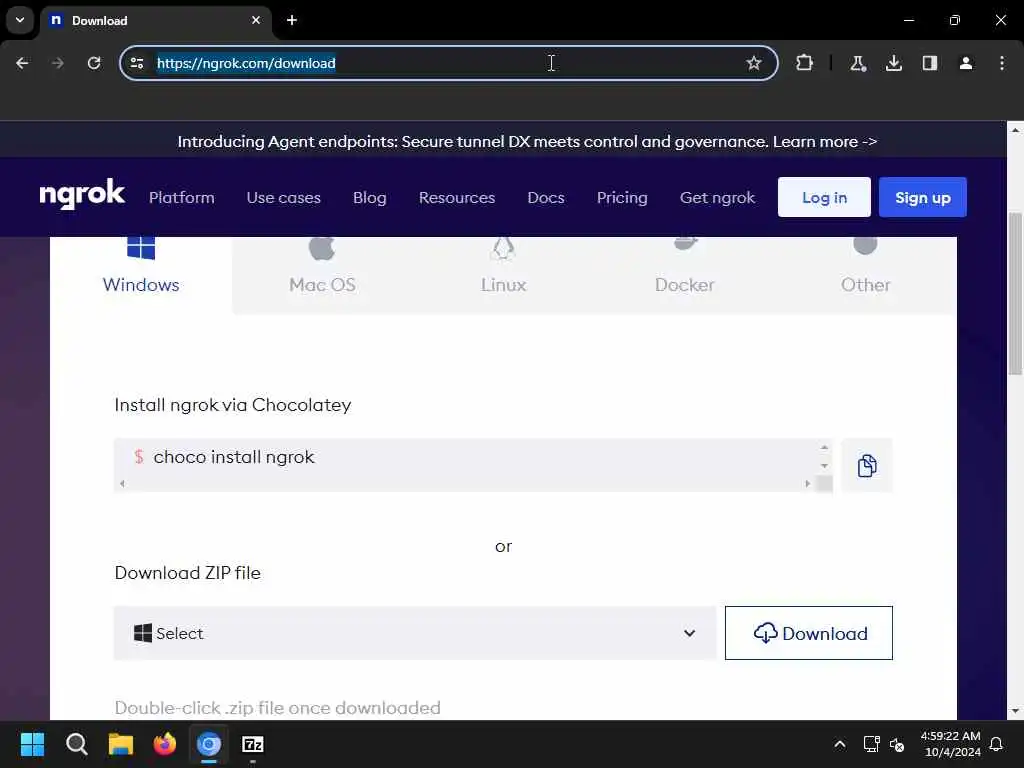
Task: Launch Firefox from the taskbar
Action: point(165,744)
